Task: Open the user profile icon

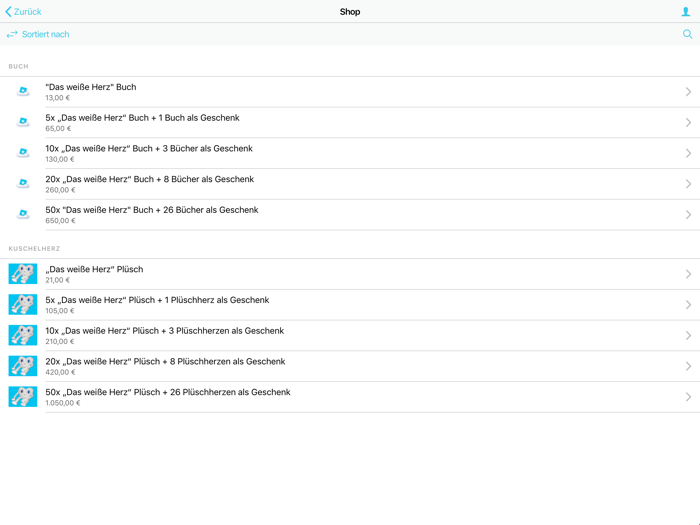Action: tap(686, 12)
